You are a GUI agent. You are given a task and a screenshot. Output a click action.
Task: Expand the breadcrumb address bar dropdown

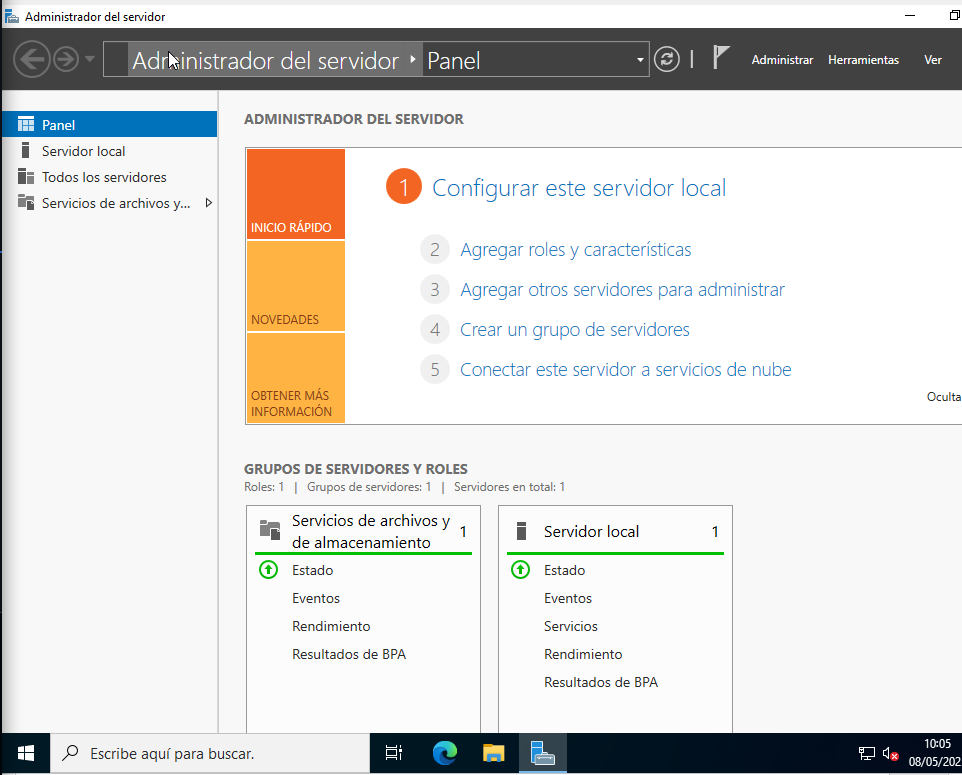pyautogui.click(x=640, y=61)
